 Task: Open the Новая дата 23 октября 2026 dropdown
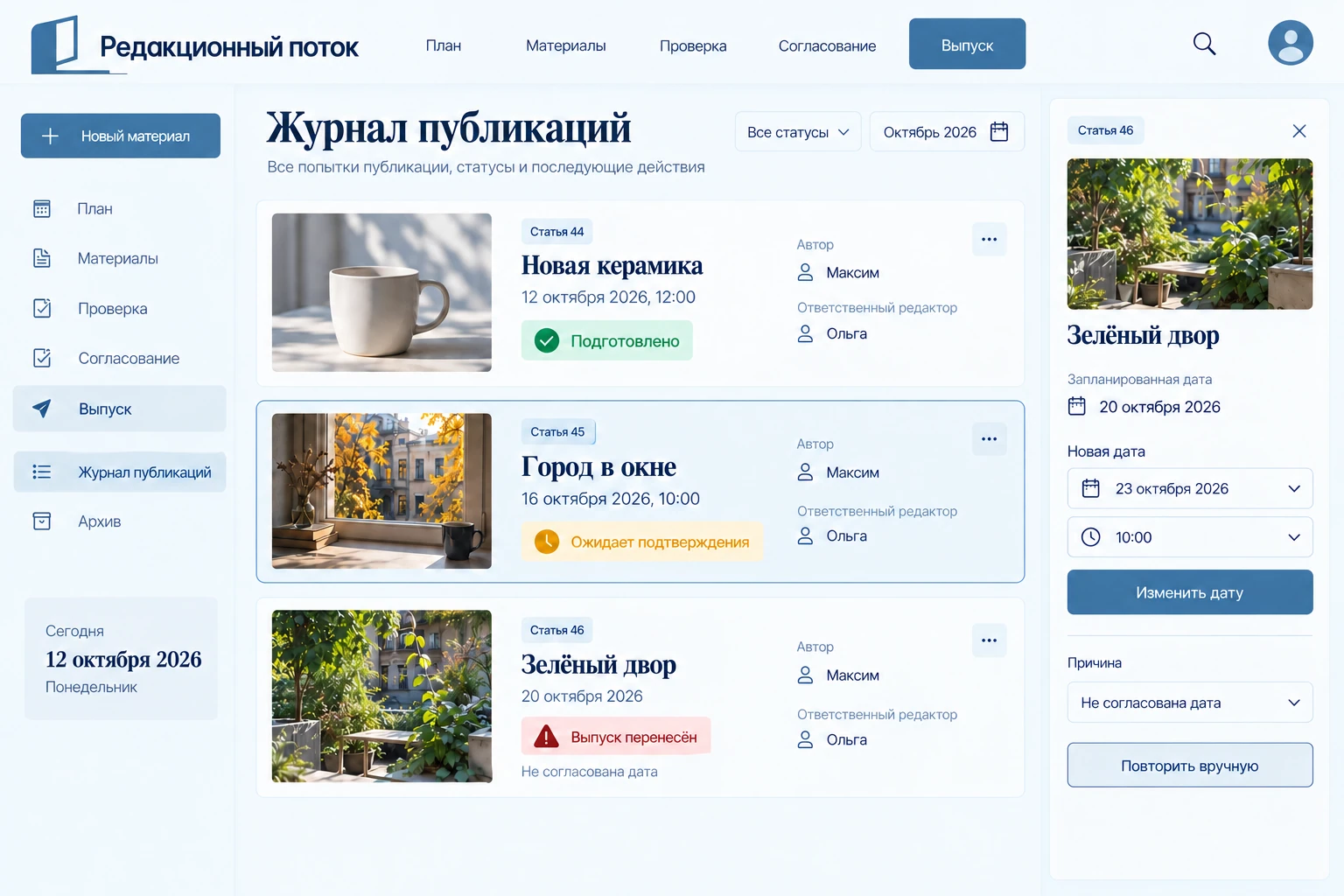coord(1190,488)
